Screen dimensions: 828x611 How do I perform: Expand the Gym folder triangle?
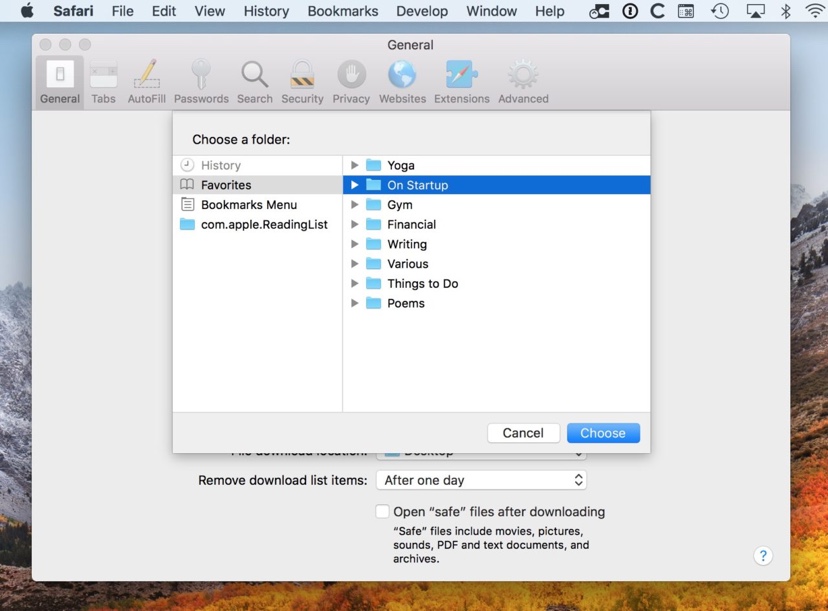355,204
